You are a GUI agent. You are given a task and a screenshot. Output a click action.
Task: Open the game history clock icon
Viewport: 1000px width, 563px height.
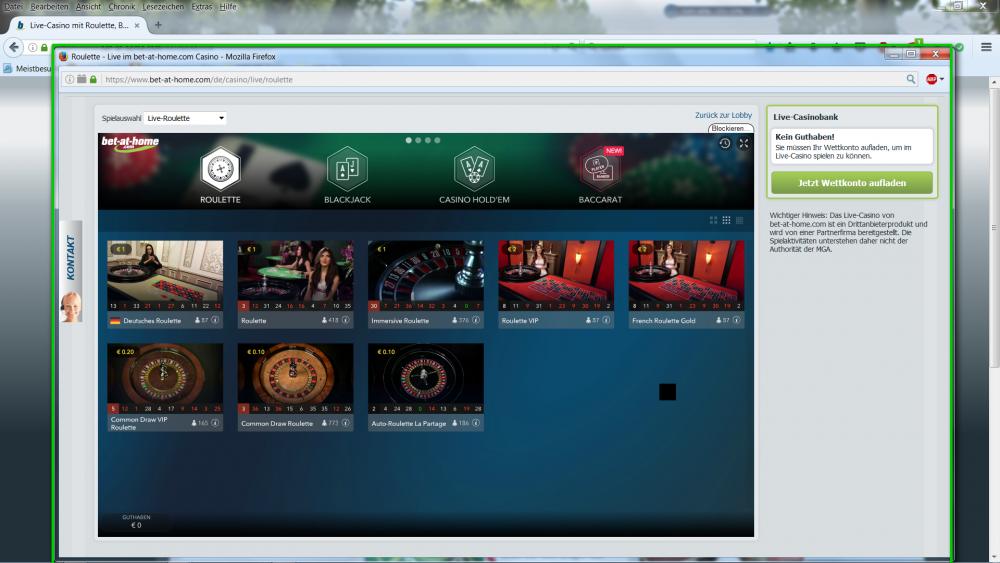tap(725, 143)
